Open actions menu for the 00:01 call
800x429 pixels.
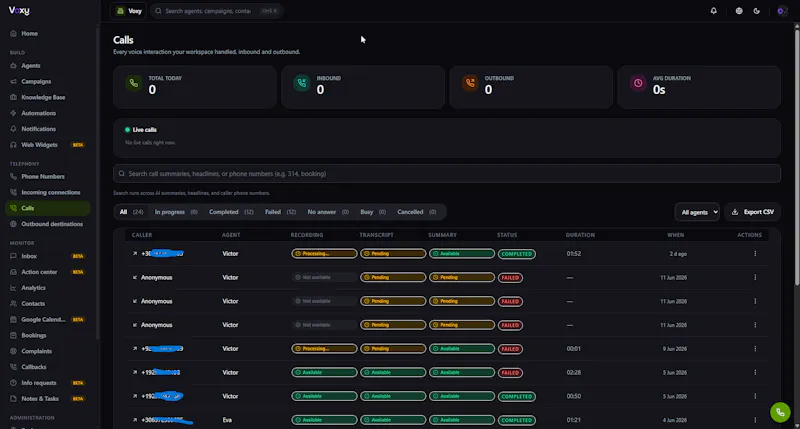[x=755, y=349]
